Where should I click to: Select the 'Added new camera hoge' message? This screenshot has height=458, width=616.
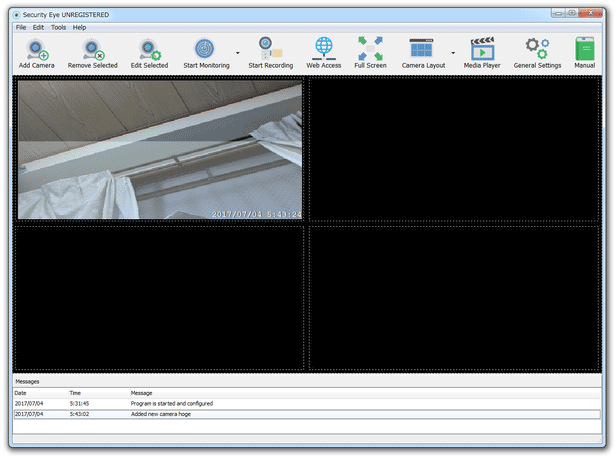[161, 414]
